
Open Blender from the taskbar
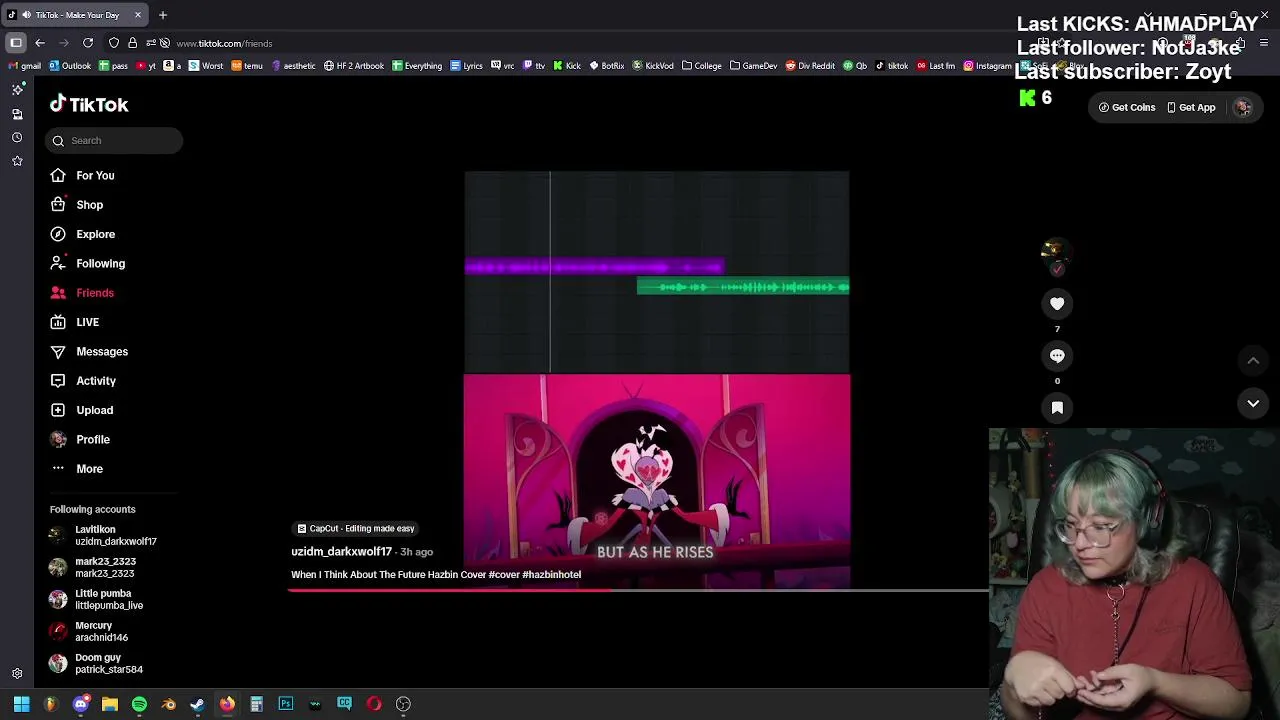coord(168,704)
